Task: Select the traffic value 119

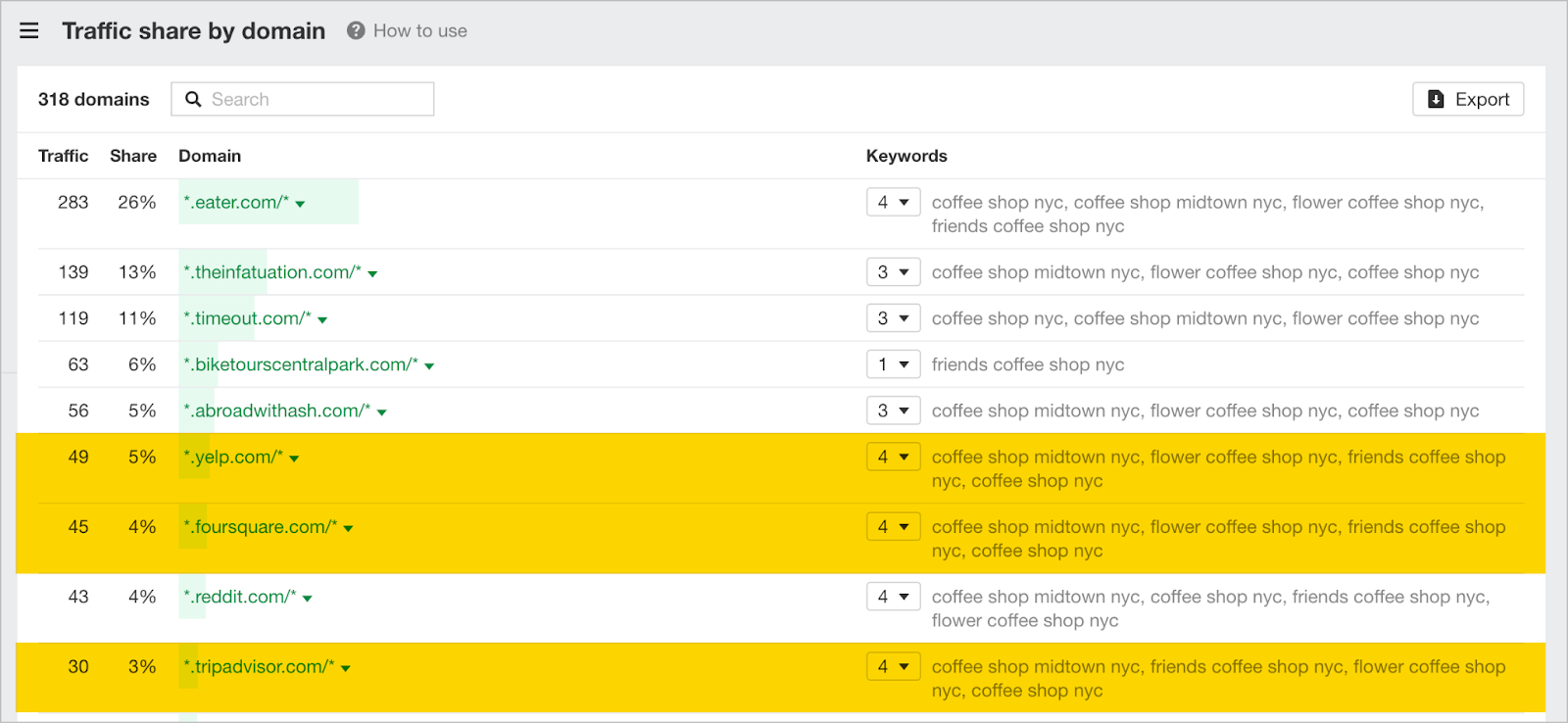Action: (73, 318)
